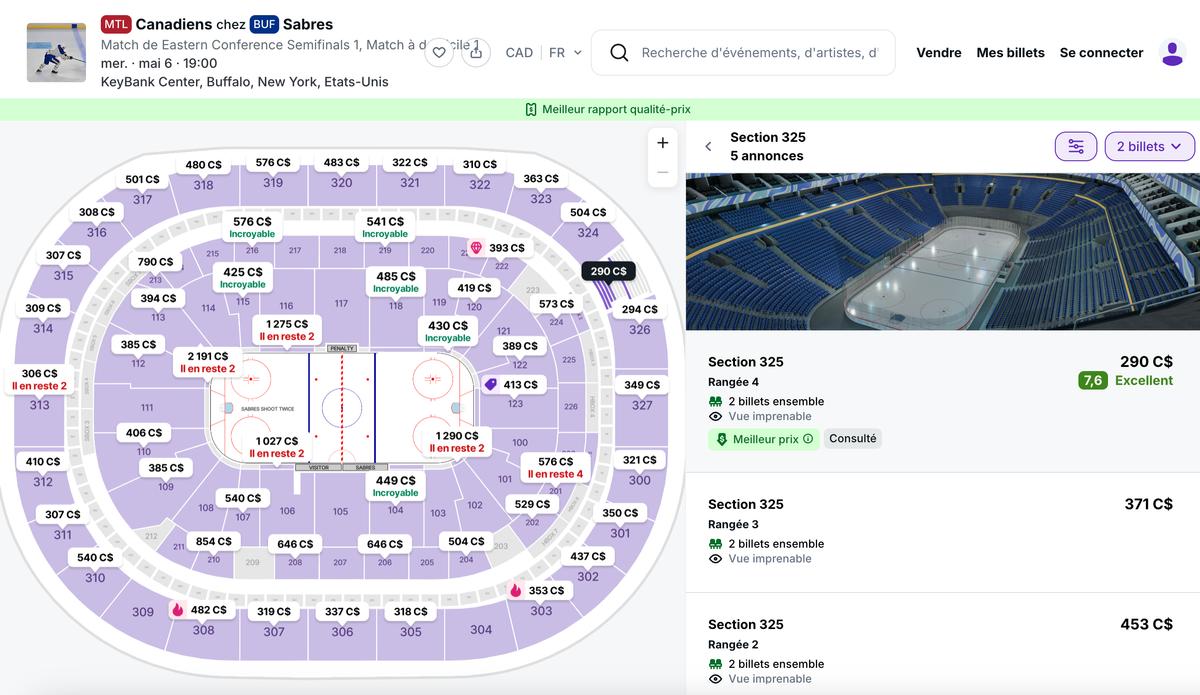Select 437 C$ marker at section 302
Screen dimensions: 1200x695
tap(587, 556)
